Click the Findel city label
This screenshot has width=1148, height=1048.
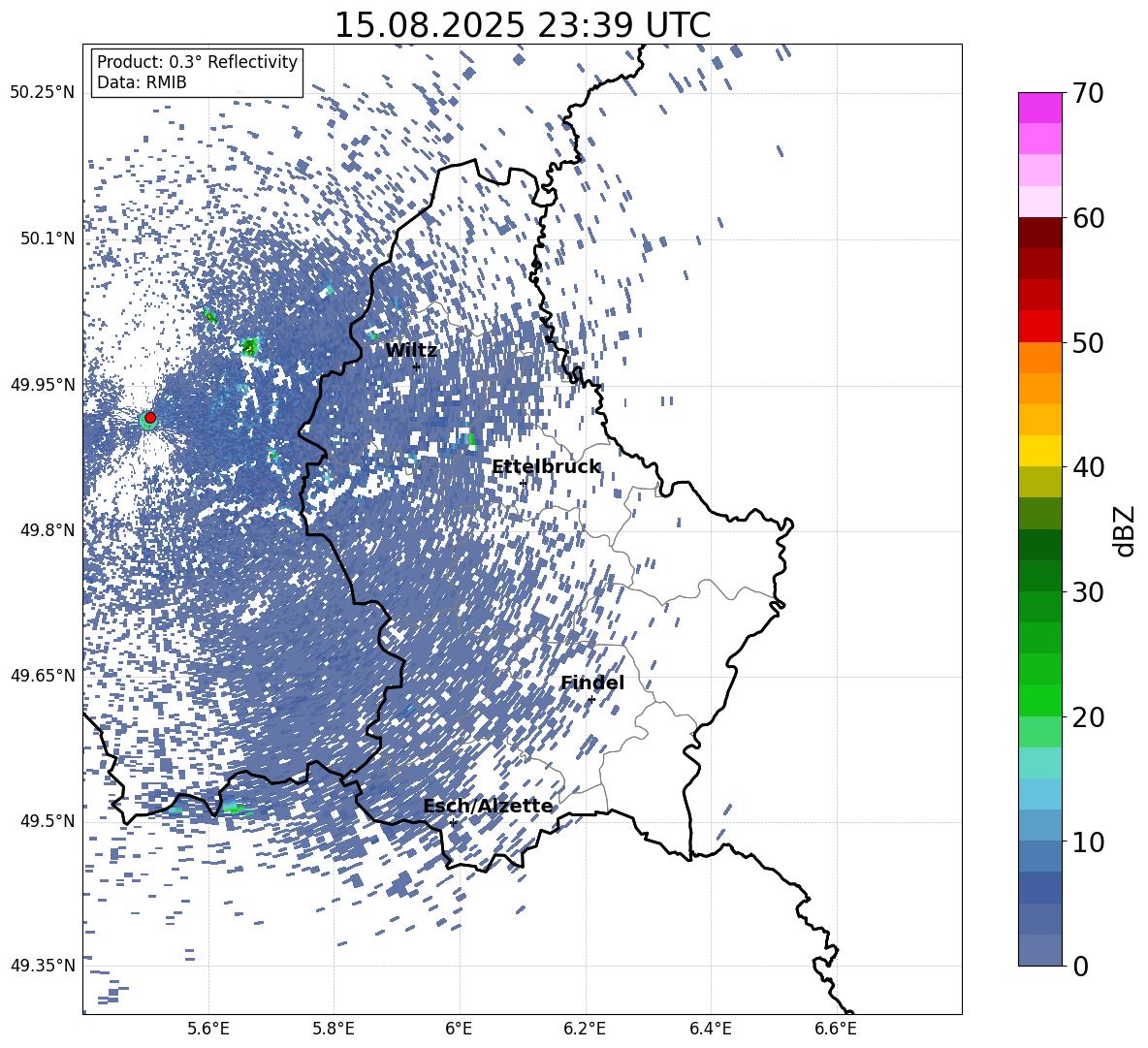(592, 683)
